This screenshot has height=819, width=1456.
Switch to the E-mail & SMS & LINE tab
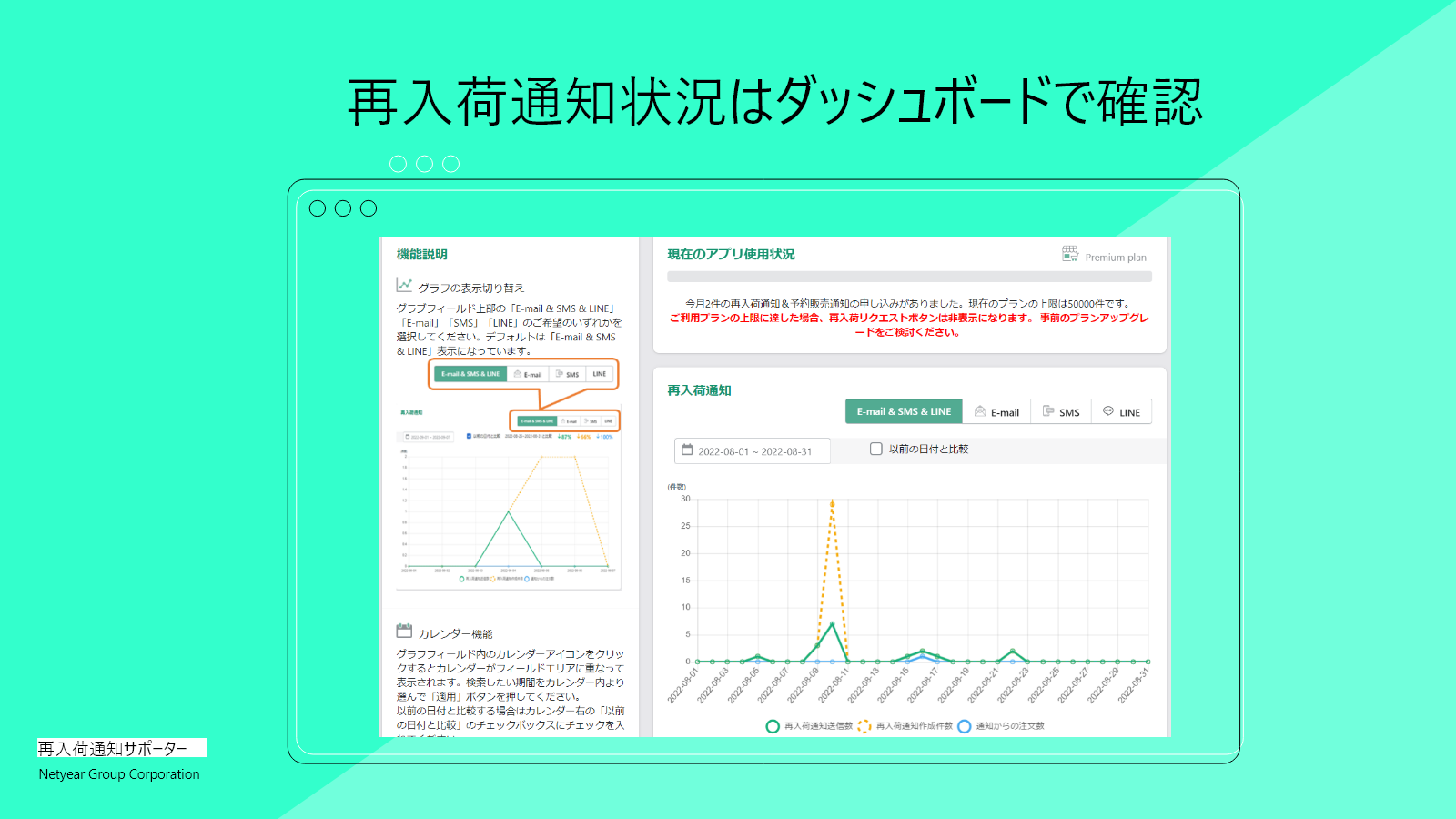tap(905, 411)
